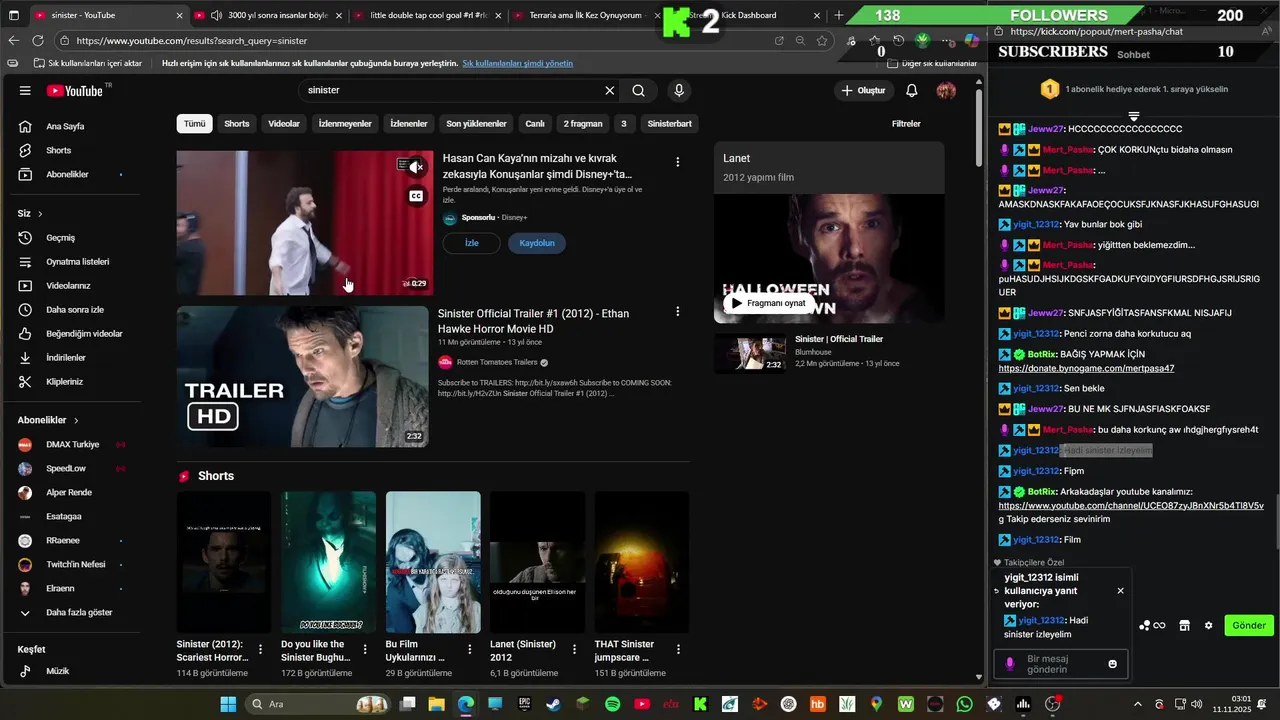Open more options for Lanet (Sinister) 2012 short
1280x720 pixels.
point(574,649)
